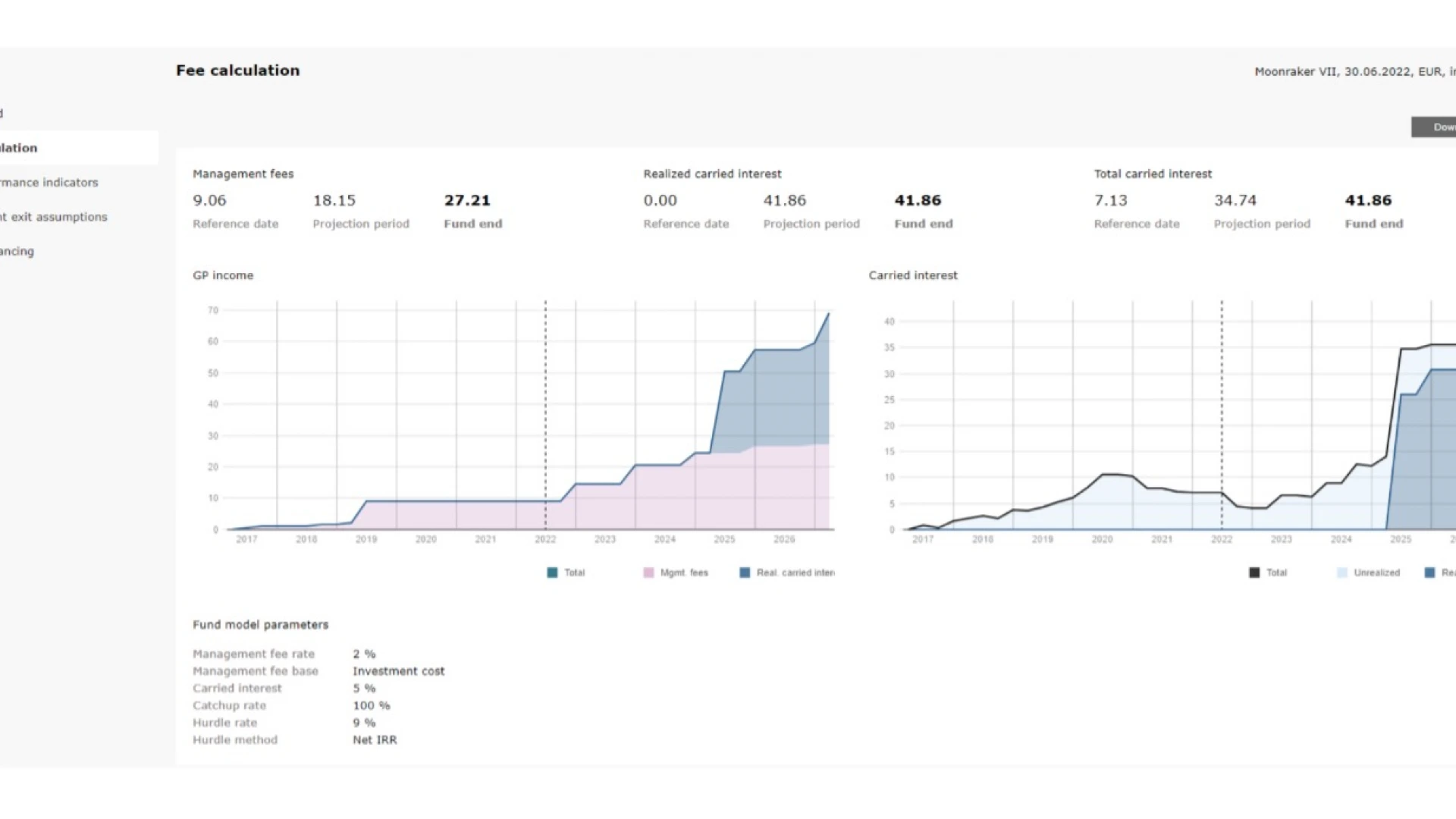Toggle Total series in GP income legend
Image resolution: width=1456 pixels, height=819 pixels.
point(574,573)
